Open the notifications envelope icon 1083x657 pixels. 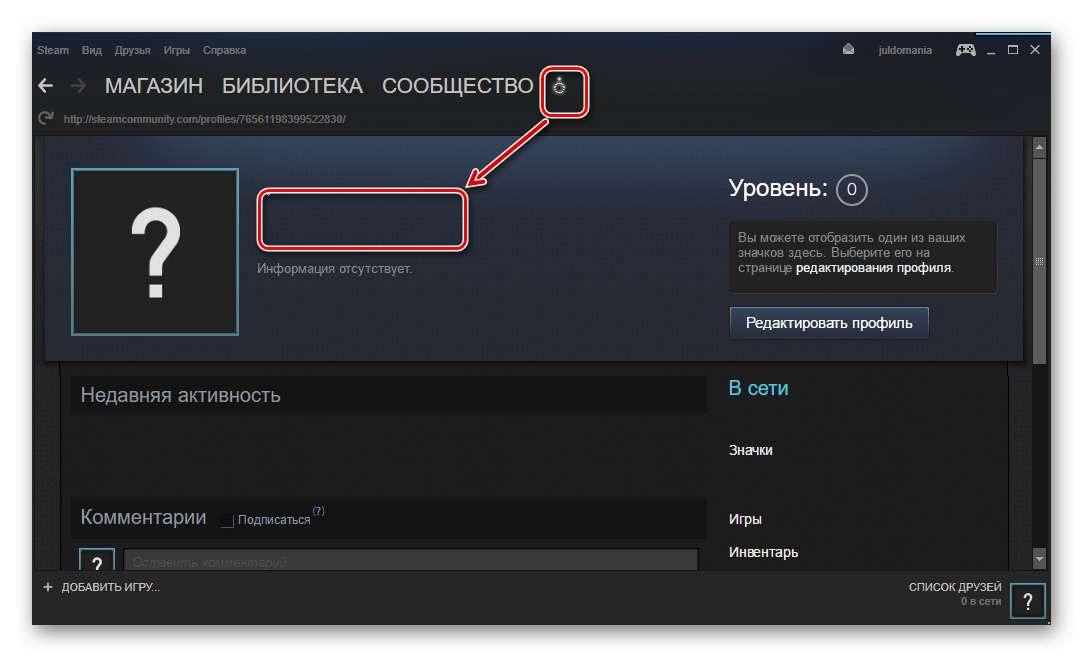(848, 49)
